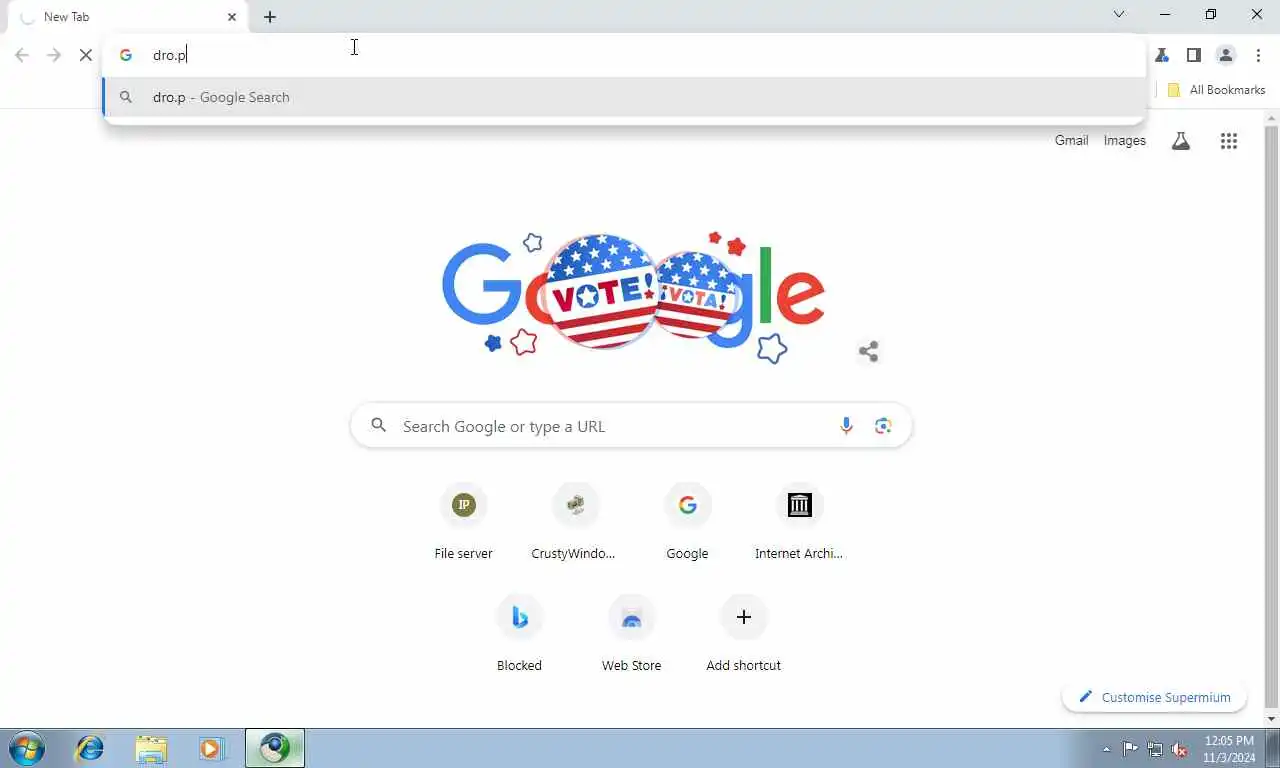The height and width of the screenshot is (768, 1280).
Task: Open a new tab with plus button
Action: click(x=270, y=17)
